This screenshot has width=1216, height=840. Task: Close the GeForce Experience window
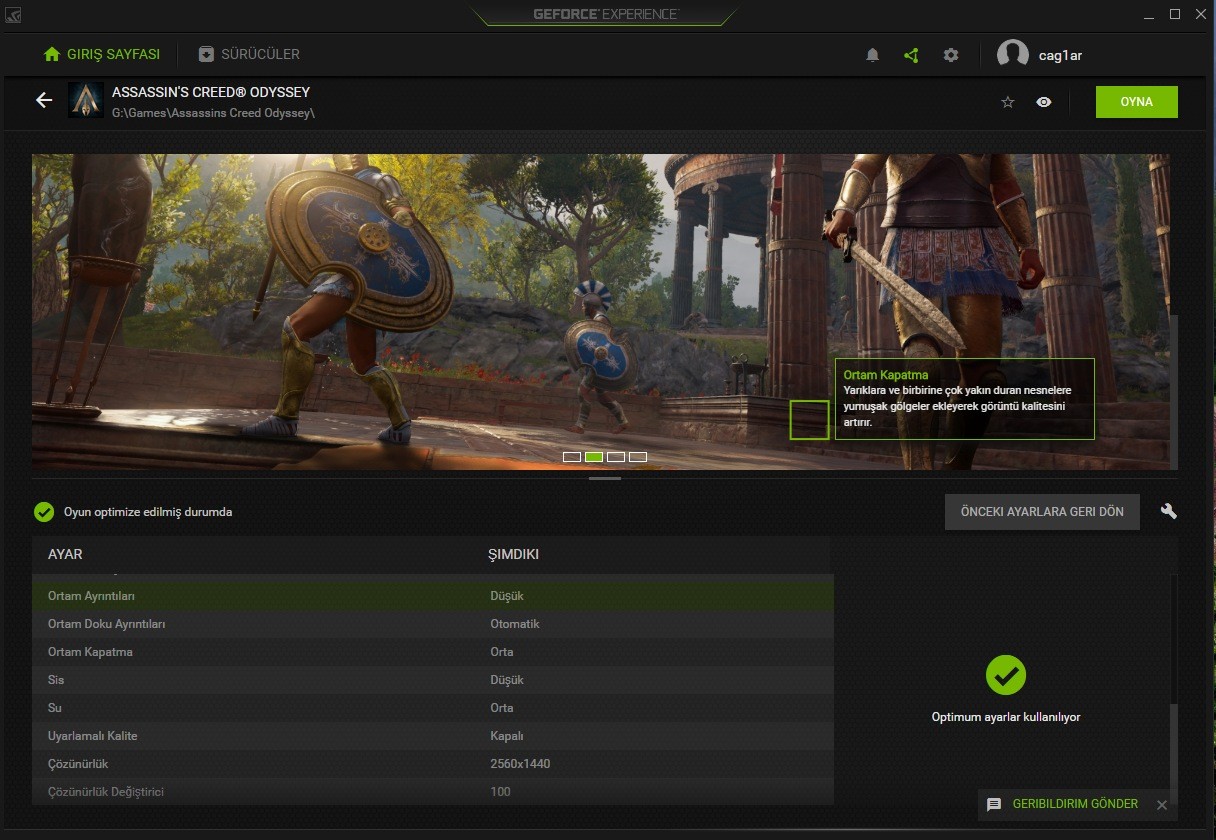click(1202, 14)
